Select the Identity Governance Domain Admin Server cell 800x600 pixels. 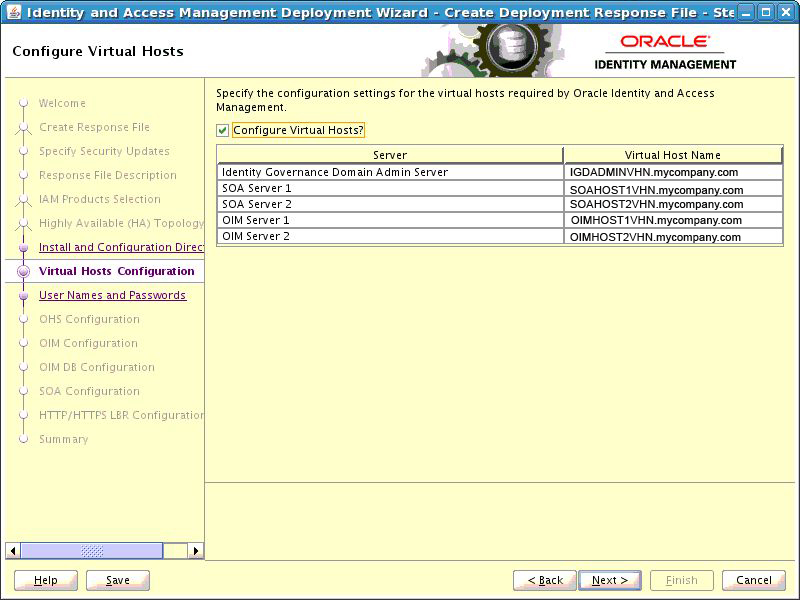point(390,172)
